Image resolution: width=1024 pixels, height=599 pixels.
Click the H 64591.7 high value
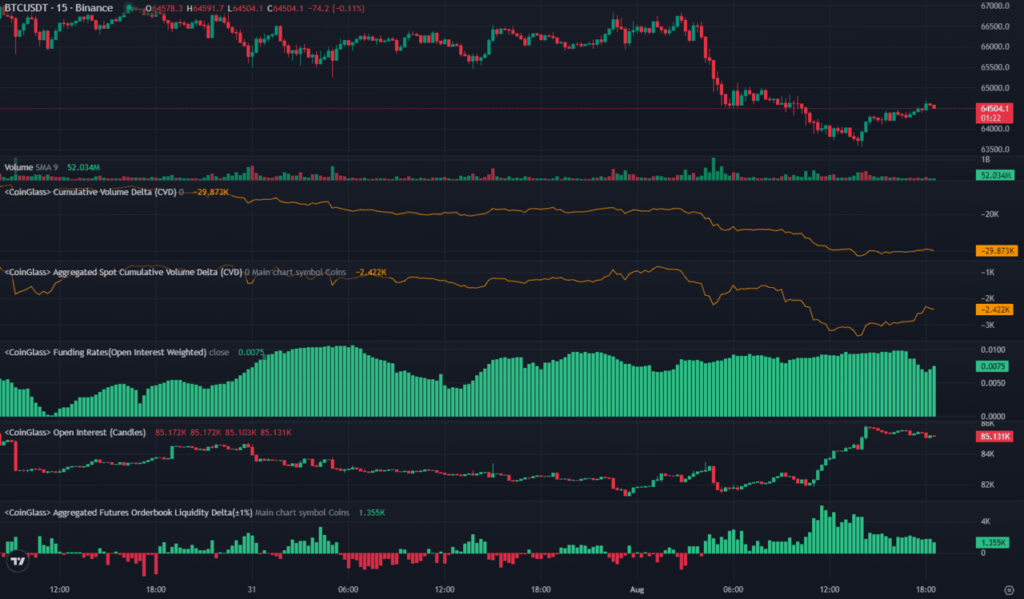point(204,8)
